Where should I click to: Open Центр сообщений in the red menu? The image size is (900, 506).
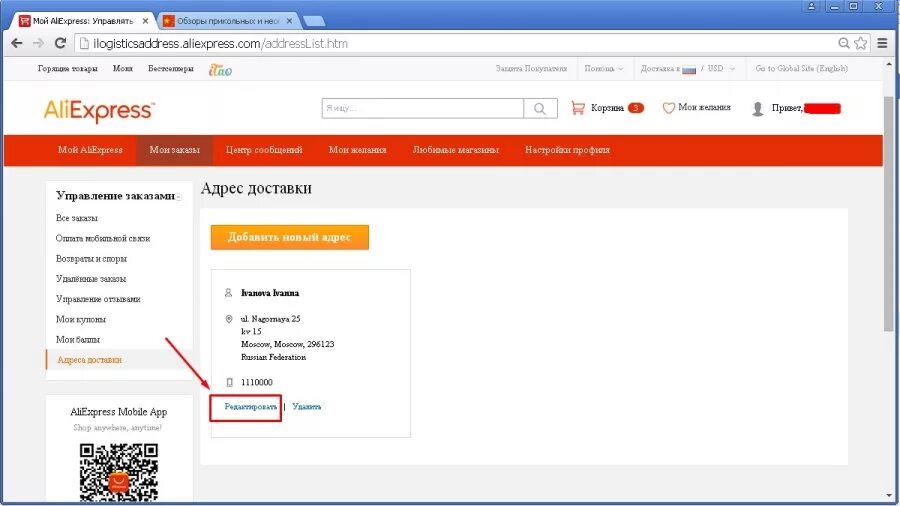264,150
